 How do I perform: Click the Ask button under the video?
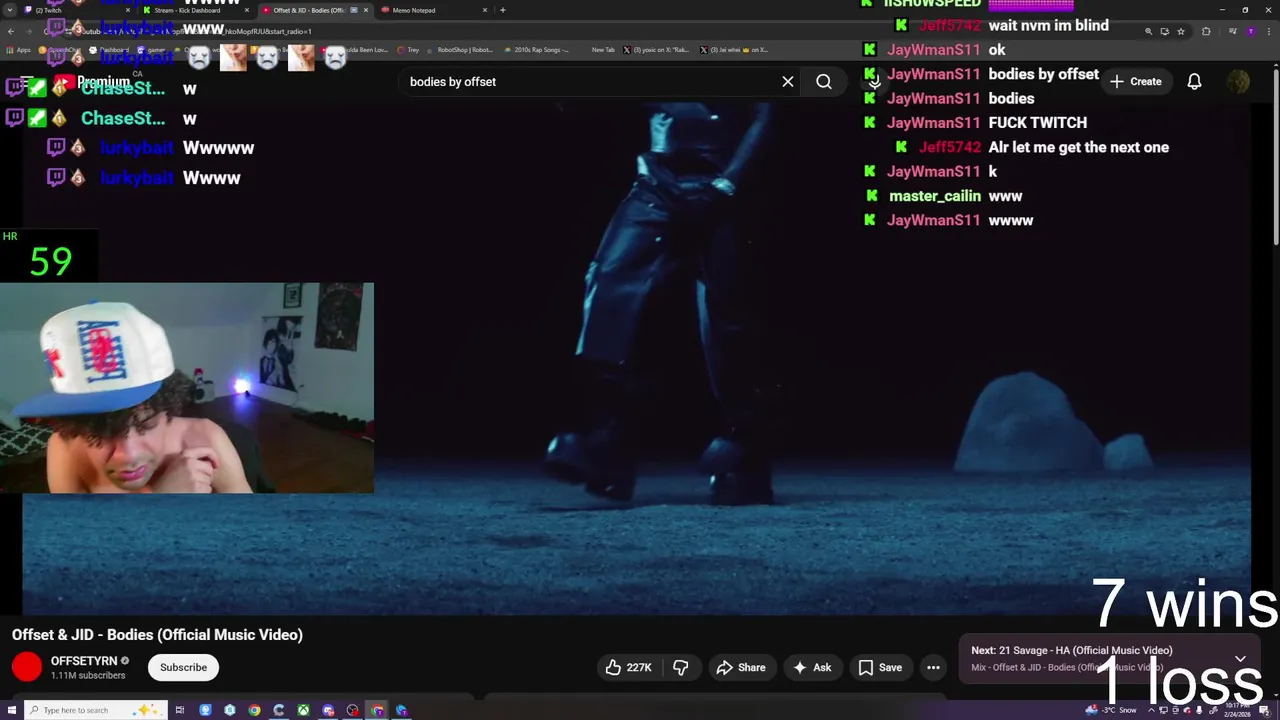pyautogui.click(x=812, y=668)
